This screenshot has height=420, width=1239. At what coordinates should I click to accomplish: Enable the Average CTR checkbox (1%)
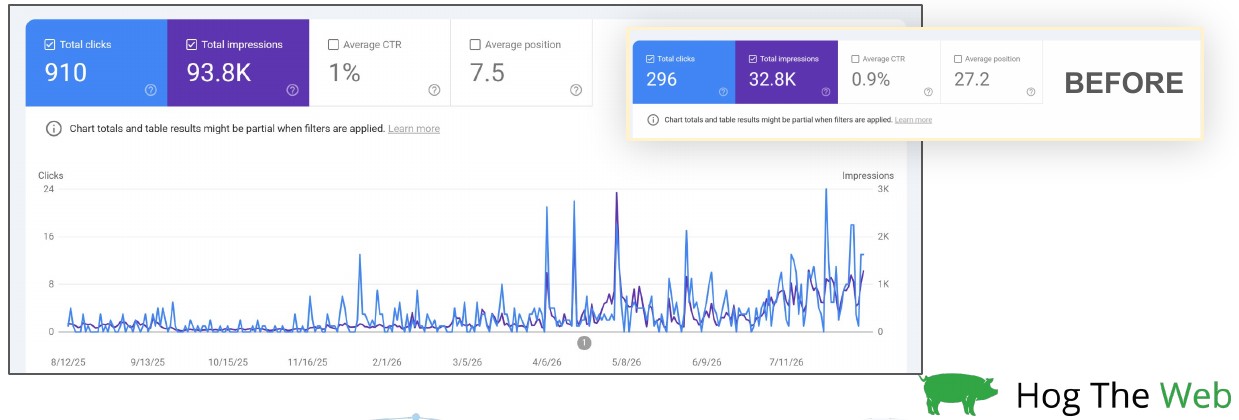click(x=334, y=45)
